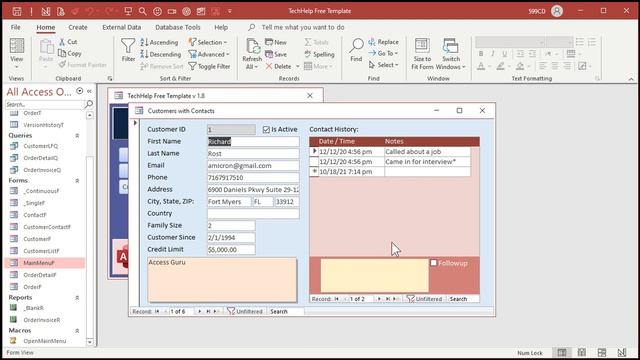This screenshot has height=360, width=640.
Task: Go to first customer record in navigator
Action: pyautogui.click(x=157, y=311)
